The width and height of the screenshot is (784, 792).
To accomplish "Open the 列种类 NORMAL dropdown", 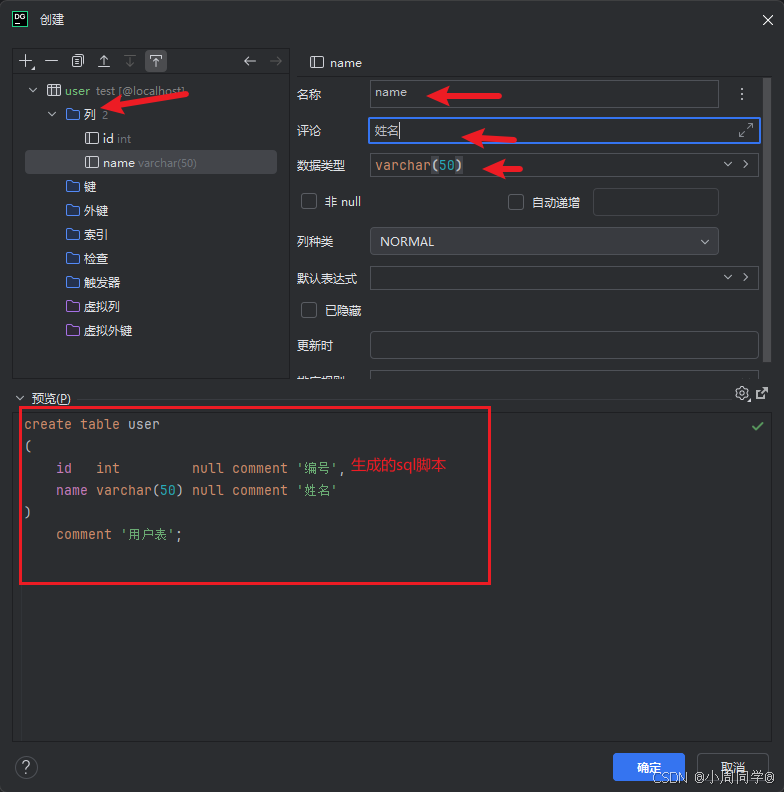I will coord(544,241).
